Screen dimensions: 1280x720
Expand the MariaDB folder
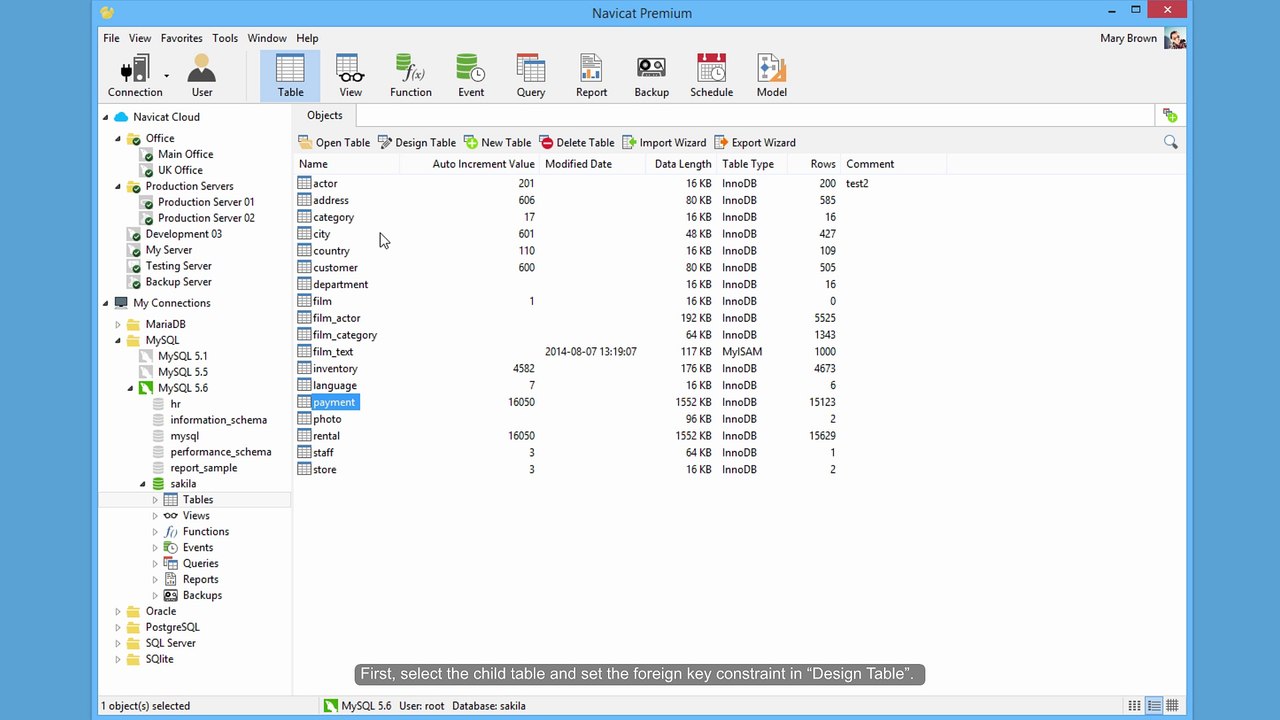(118, 324)
